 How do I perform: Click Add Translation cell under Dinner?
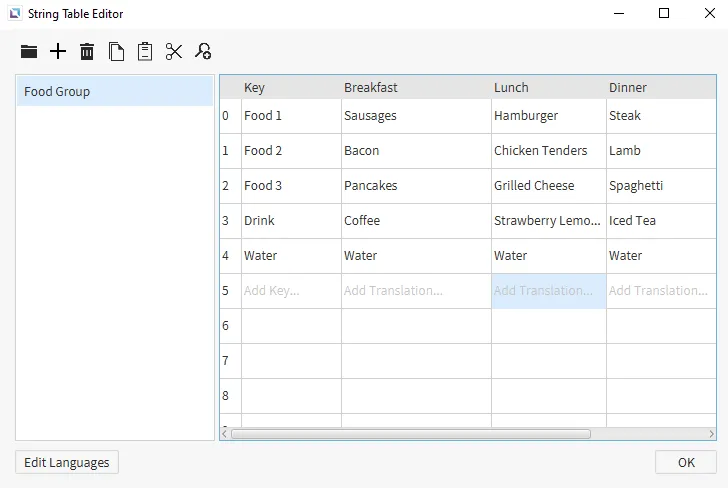coord(659,291)
